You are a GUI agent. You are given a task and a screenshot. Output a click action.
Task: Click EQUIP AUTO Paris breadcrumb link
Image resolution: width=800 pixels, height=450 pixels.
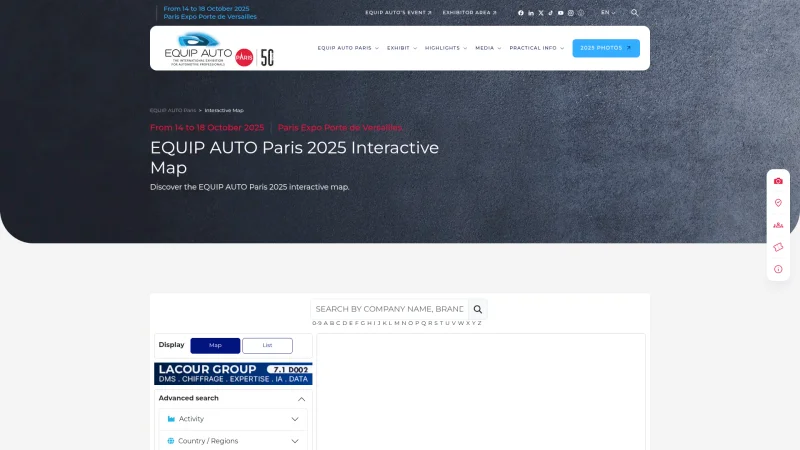pos(173,110)
